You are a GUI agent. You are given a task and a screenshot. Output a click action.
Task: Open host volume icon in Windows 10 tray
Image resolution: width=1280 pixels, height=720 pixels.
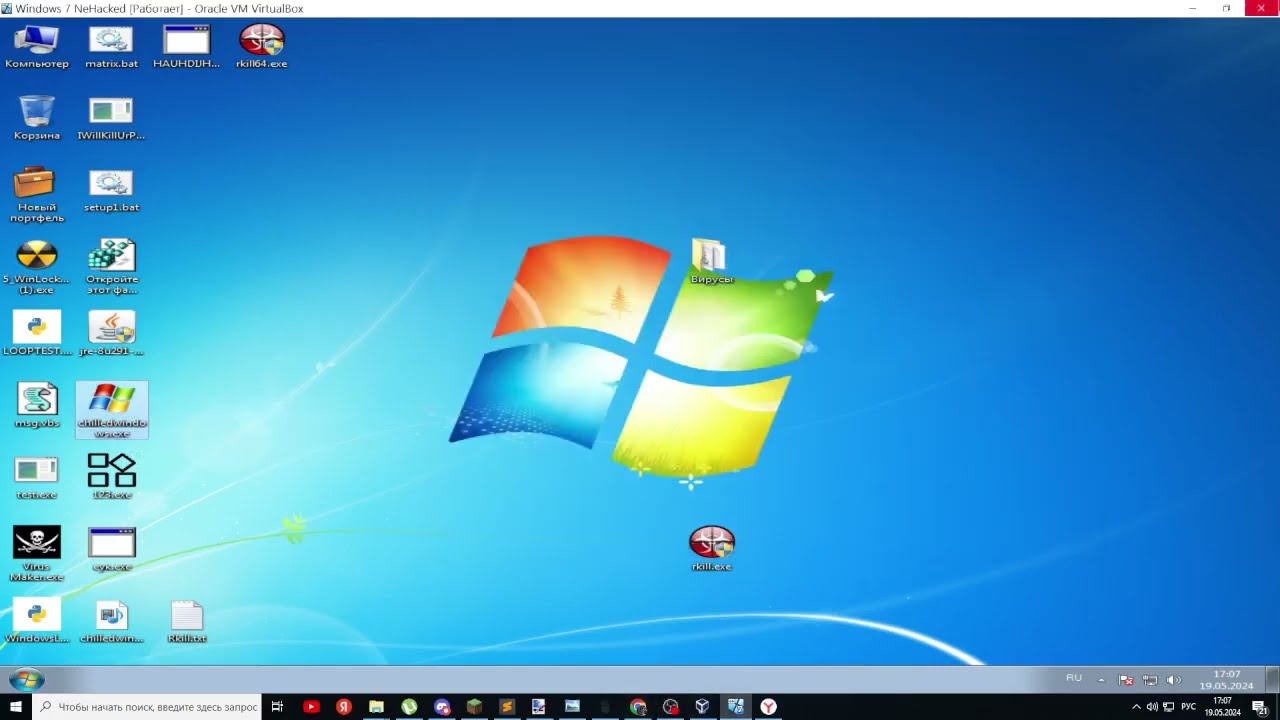point(1152,707)
